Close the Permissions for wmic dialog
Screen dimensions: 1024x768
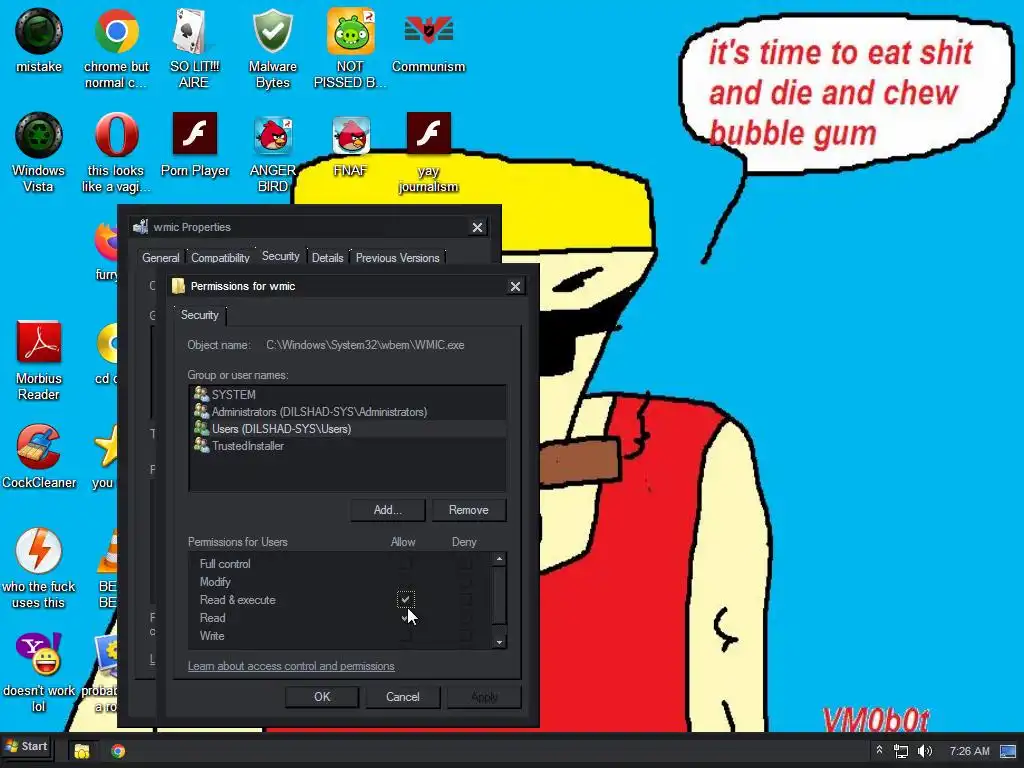click(x=515, y=286)
